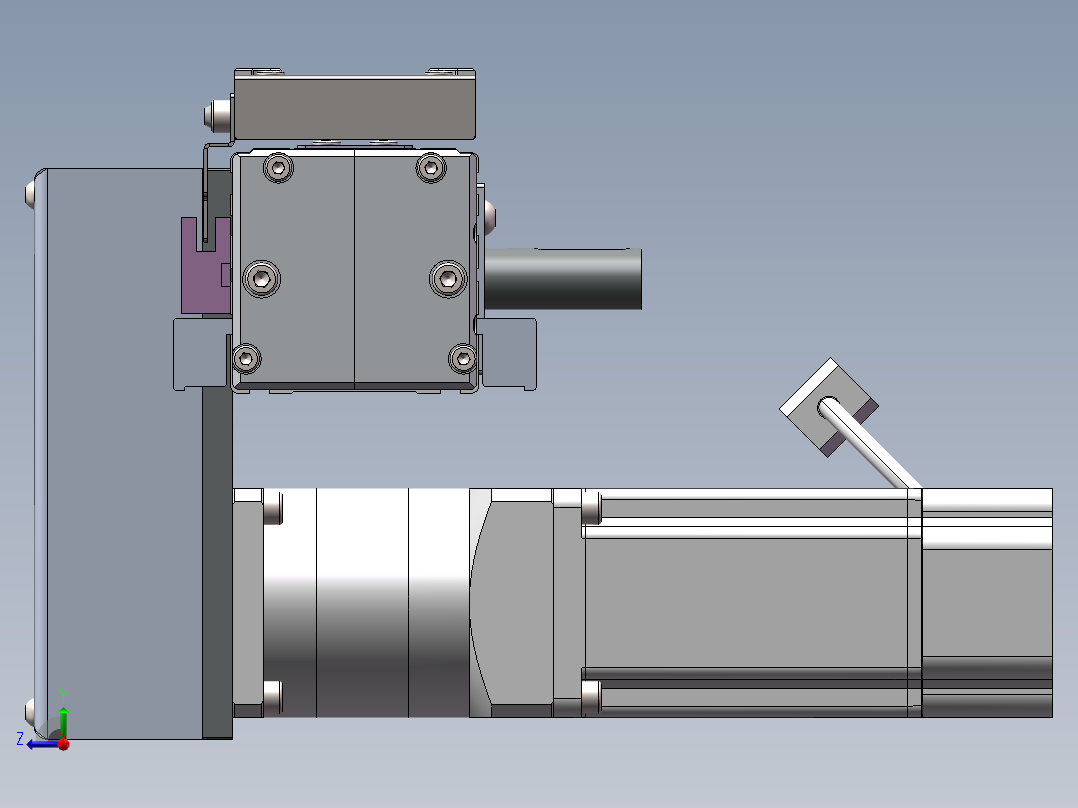Select the round screw head right of block
The height and width of the screenshot is (808, 1078).
point(490,216)
